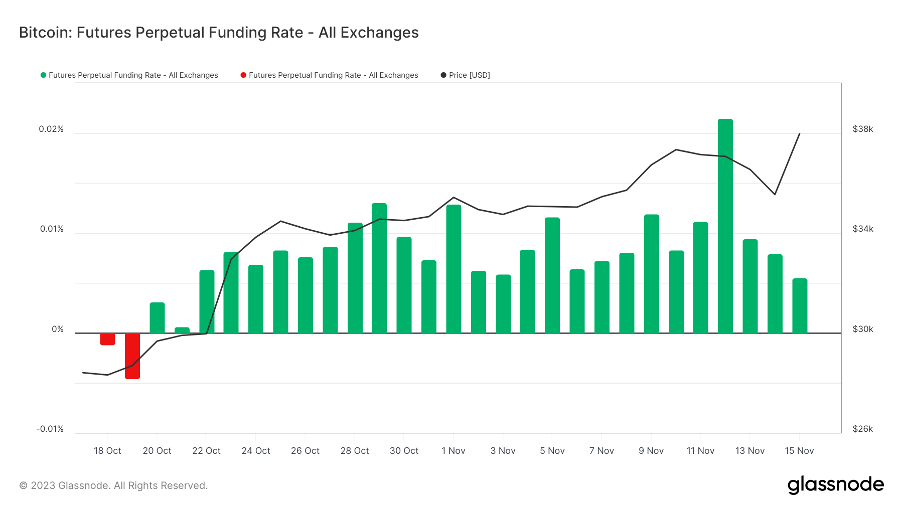Click the 0.02% left axis label

pos(51,130)
